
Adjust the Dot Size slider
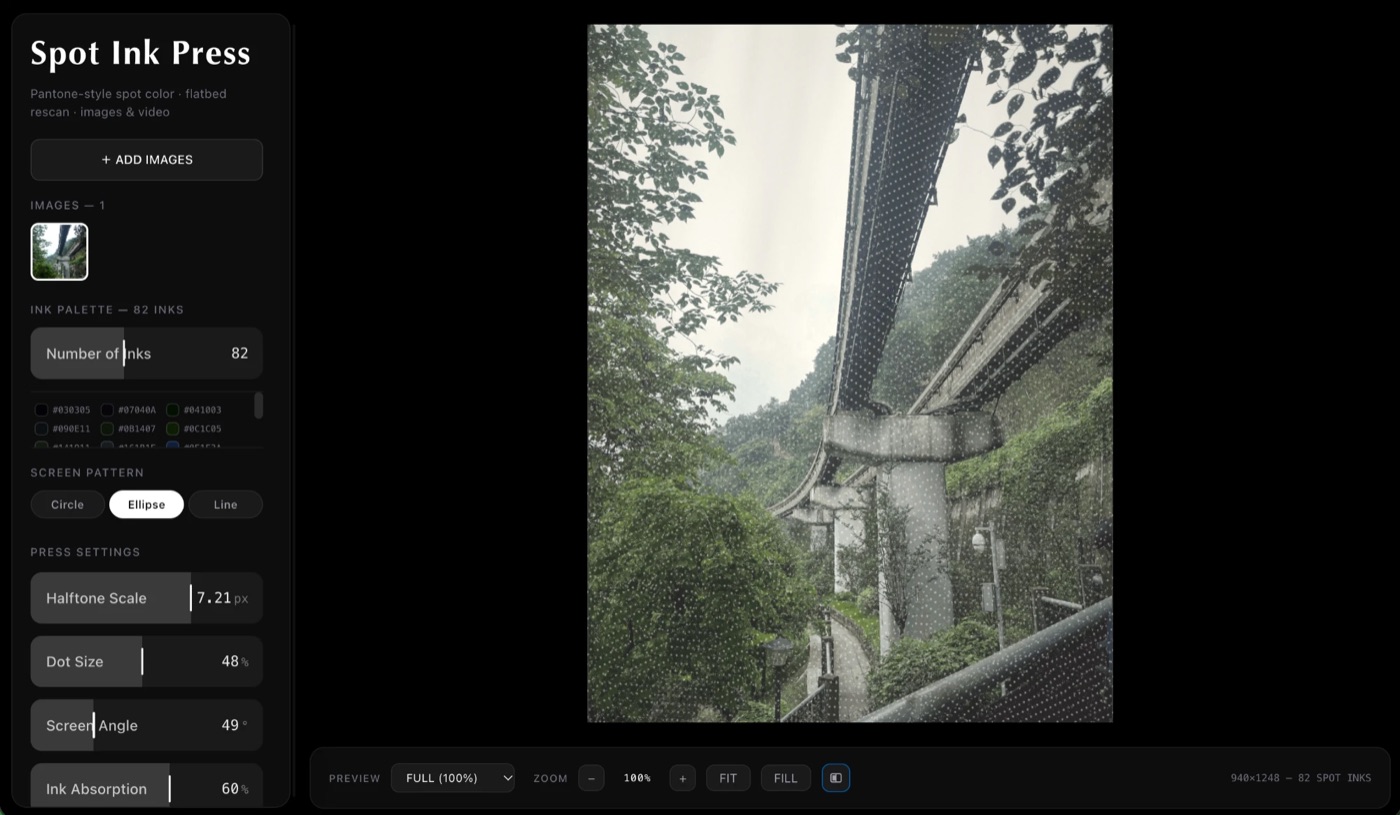147,662
